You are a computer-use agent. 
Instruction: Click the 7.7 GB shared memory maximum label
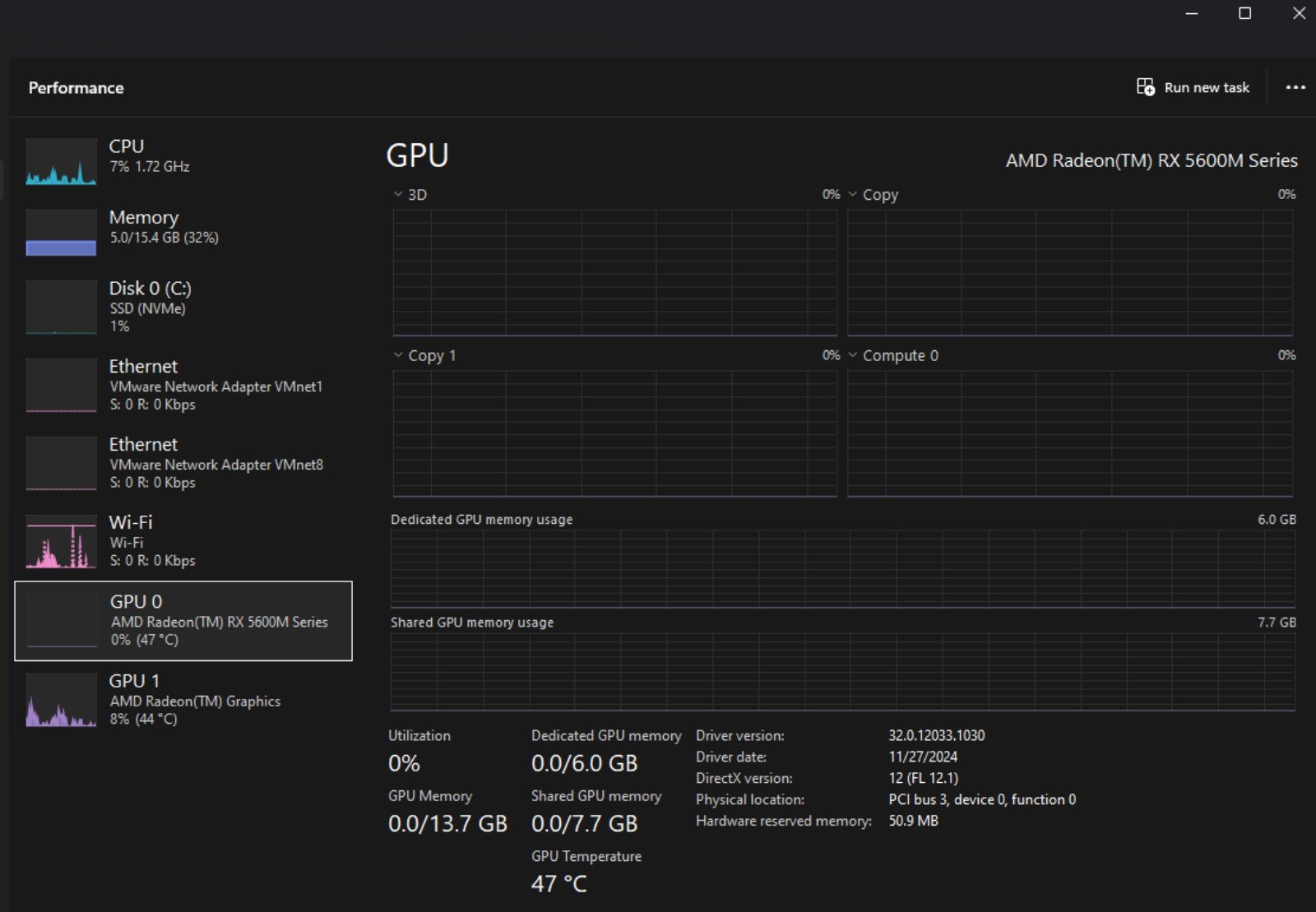[1277, 623]
